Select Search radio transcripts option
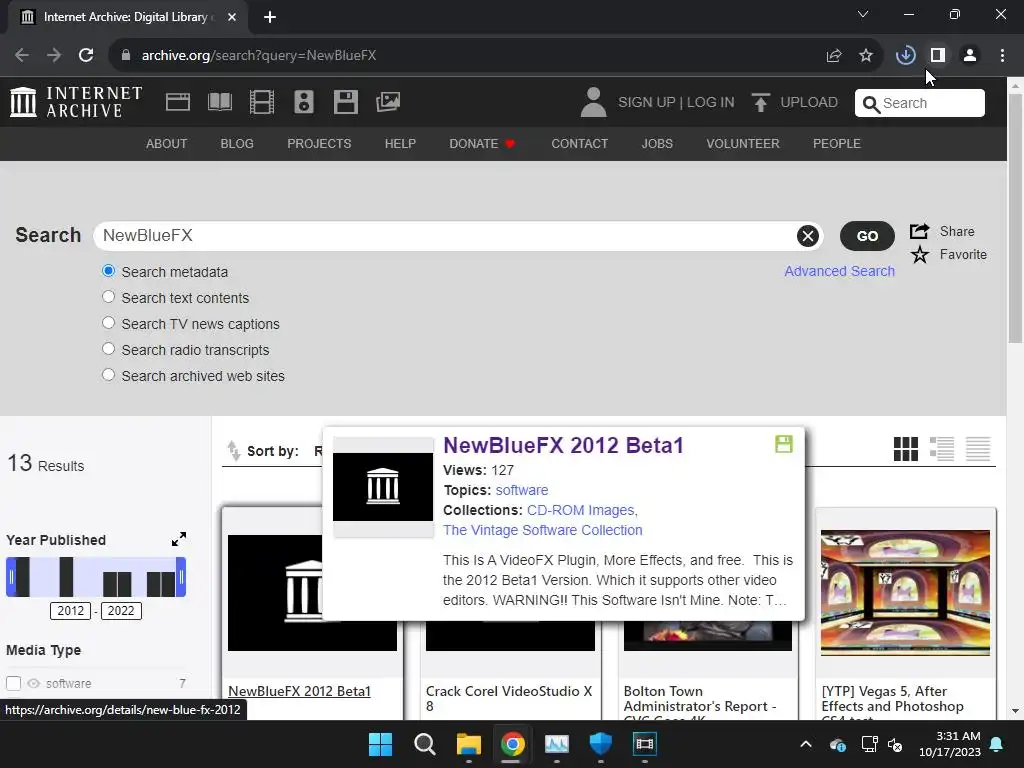Screen dimensions: 1024x768 pyautogui.click(x=108, y=349)
